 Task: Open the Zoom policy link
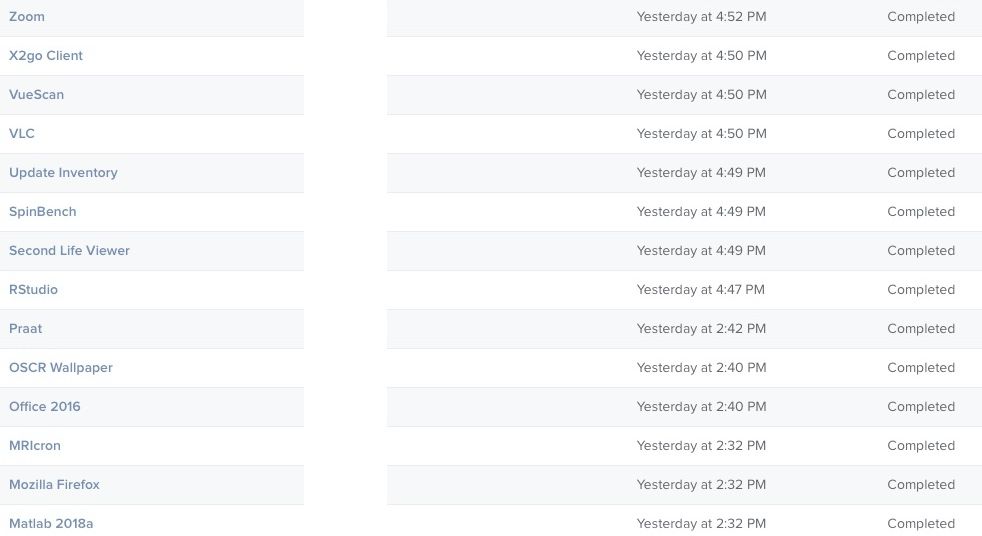point(27,17)
